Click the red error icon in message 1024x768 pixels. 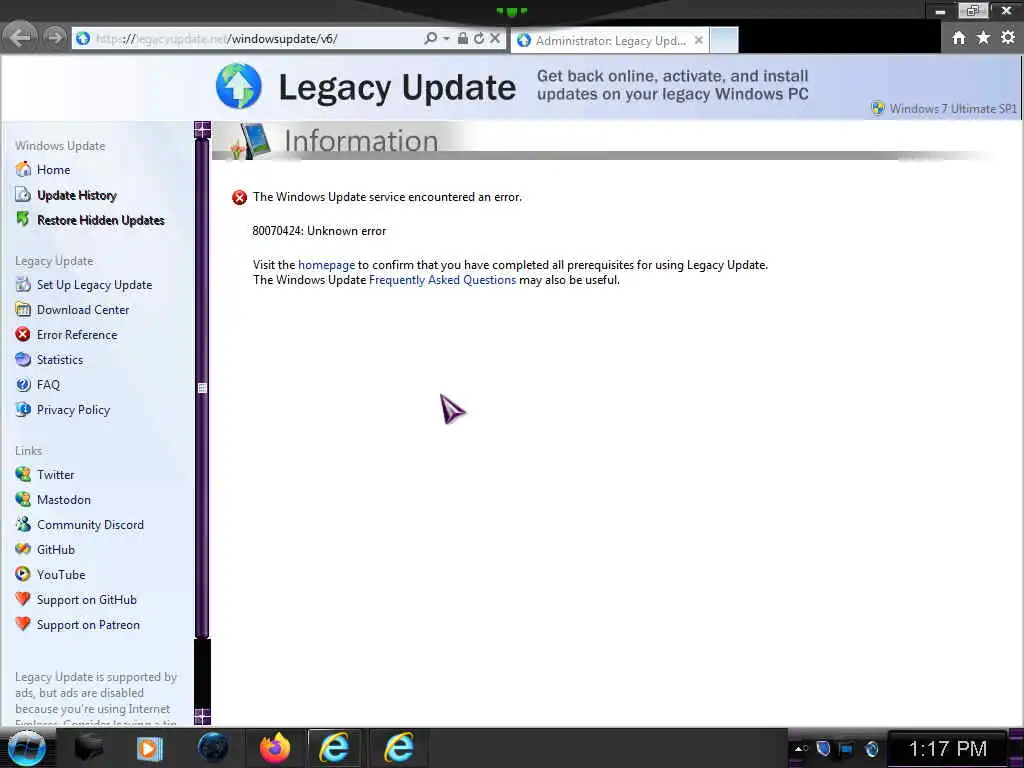click(240, 197)
